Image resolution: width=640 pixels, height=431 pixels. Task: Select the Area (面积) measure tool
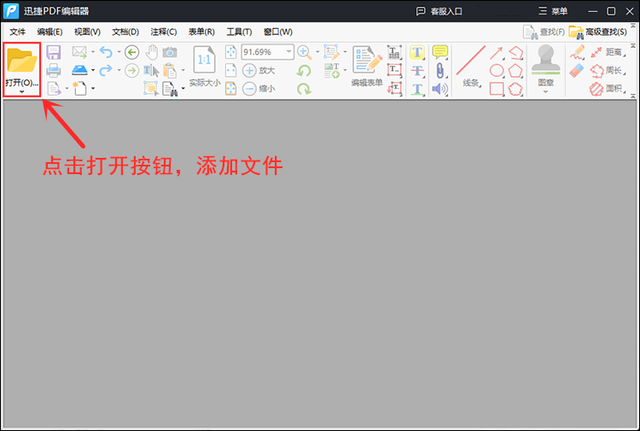(607, 89)
